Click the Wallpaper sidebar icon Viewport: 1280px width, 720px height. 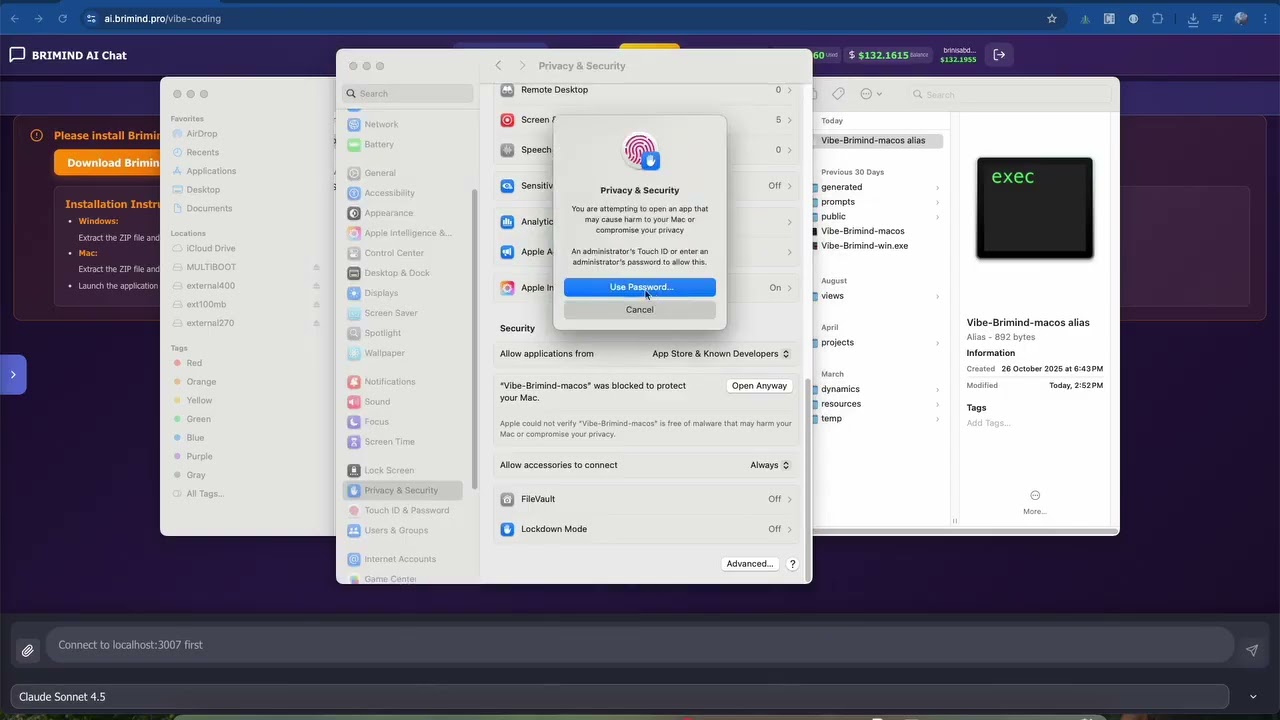[x=354, y=353]
